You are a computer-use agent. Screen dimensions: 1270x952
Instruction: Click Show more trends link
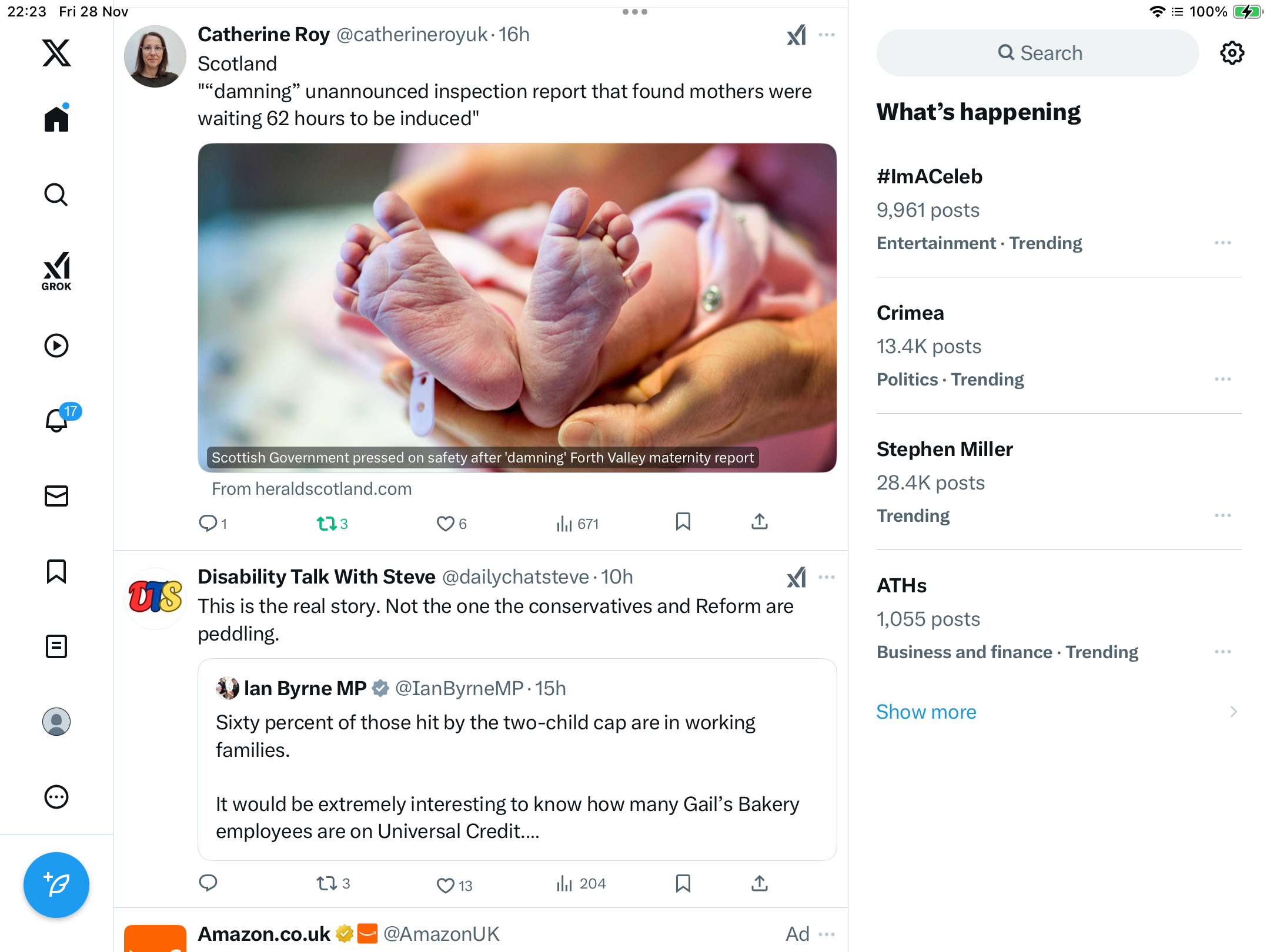click(x=926, y=712)
